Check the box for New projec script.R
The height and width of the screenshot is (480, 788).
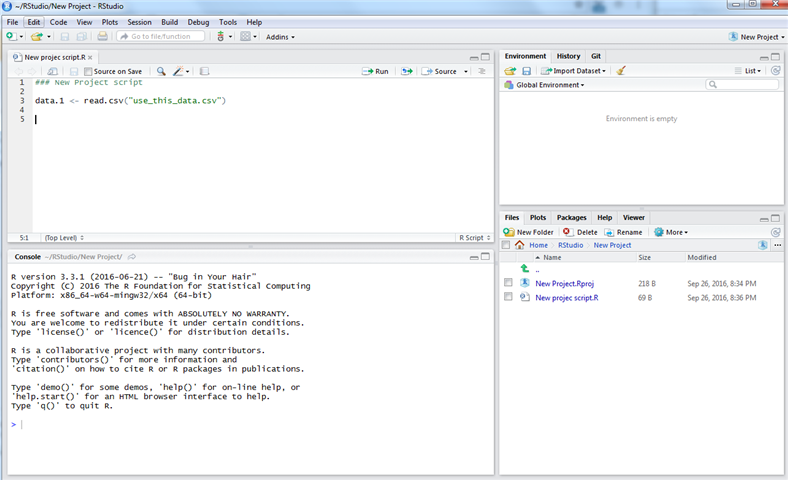click(508, 297)
